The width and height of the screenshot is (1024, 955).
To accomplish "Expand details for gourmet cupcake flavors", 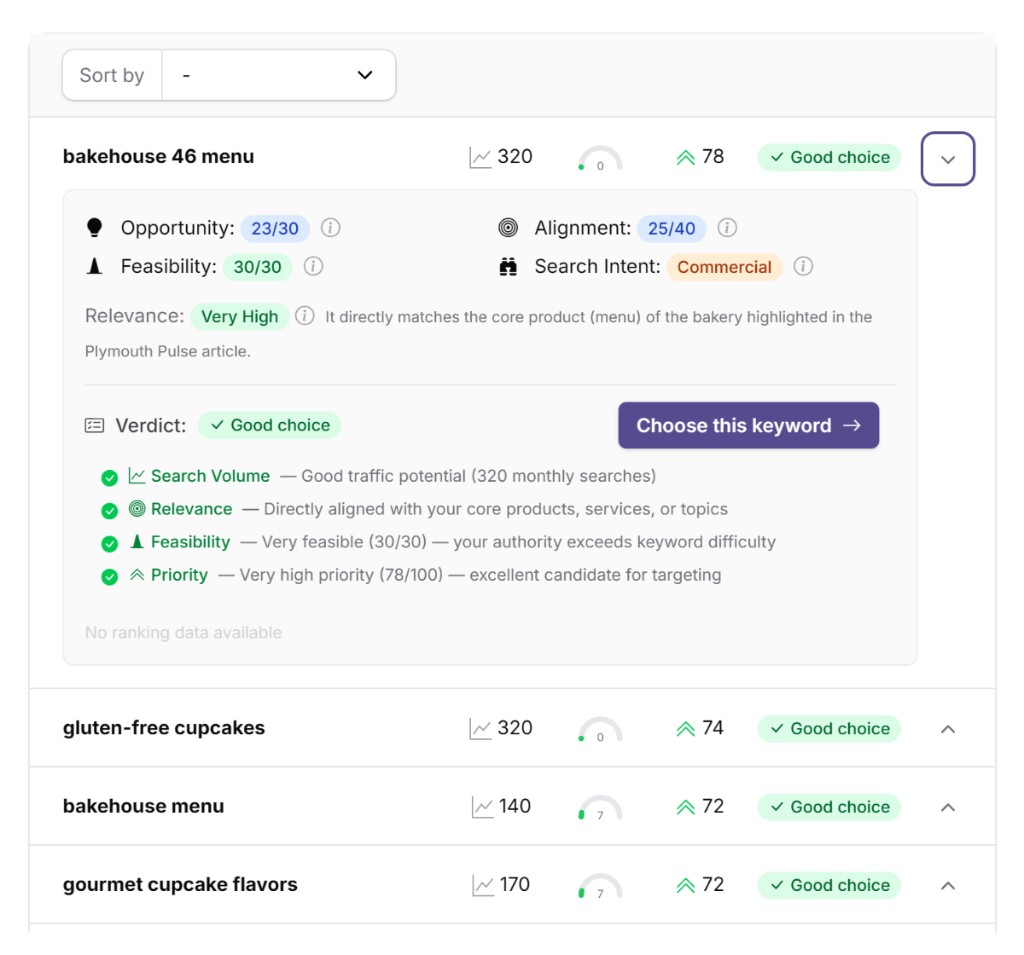I will (947, 885).
